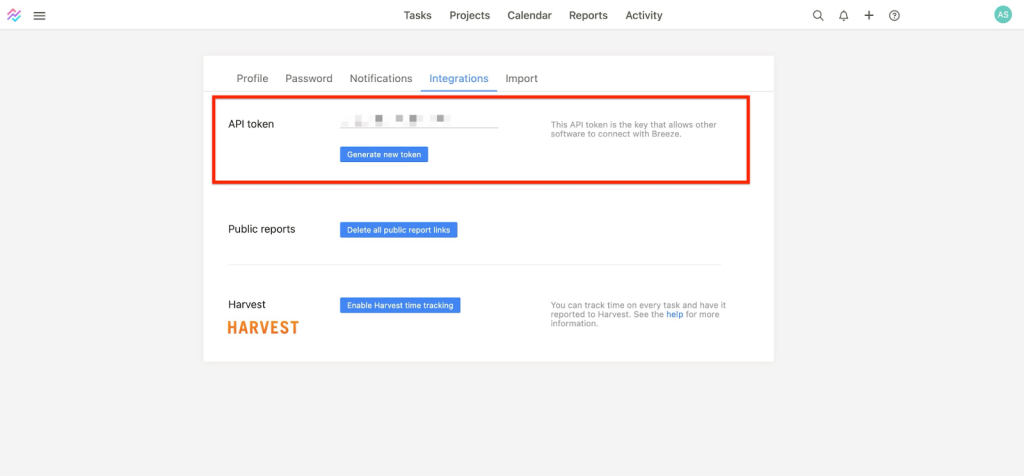The width and height of the screenshot is (1024, 476).
Task: Click the API token field
Action: point(419,119)
